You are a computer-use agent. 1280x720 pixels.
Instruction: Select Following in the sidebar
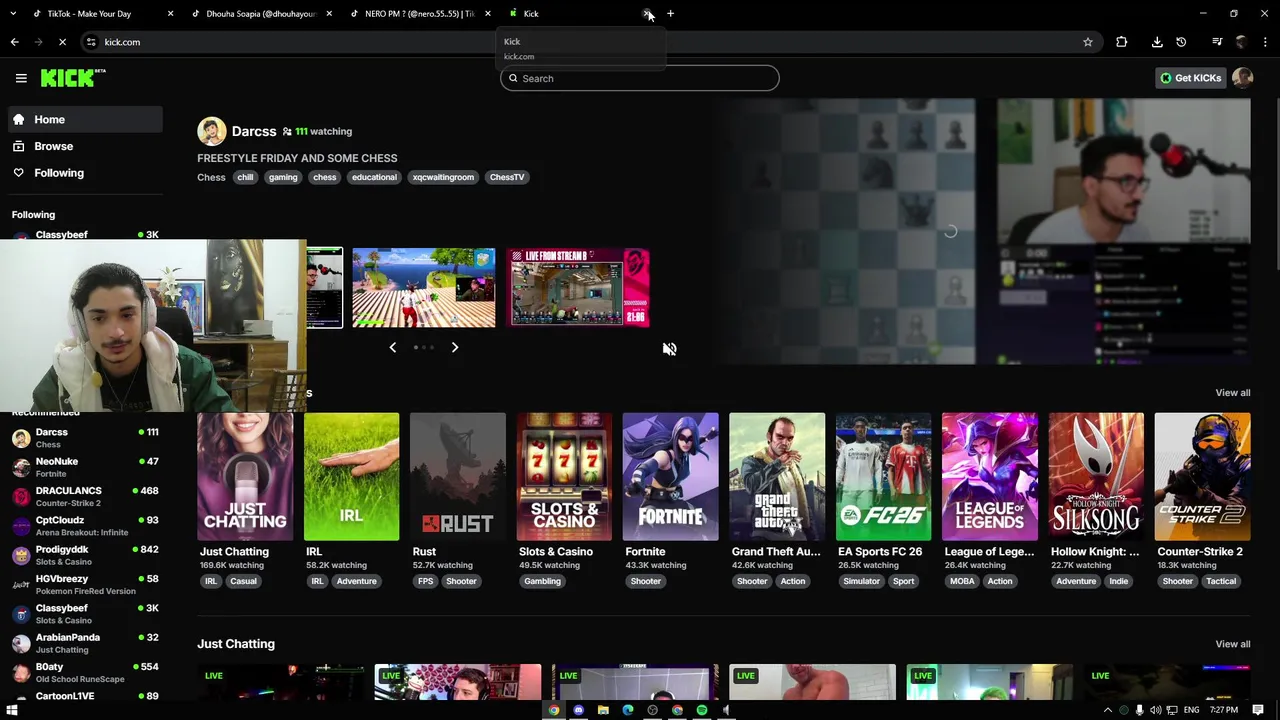coord(85,173)
